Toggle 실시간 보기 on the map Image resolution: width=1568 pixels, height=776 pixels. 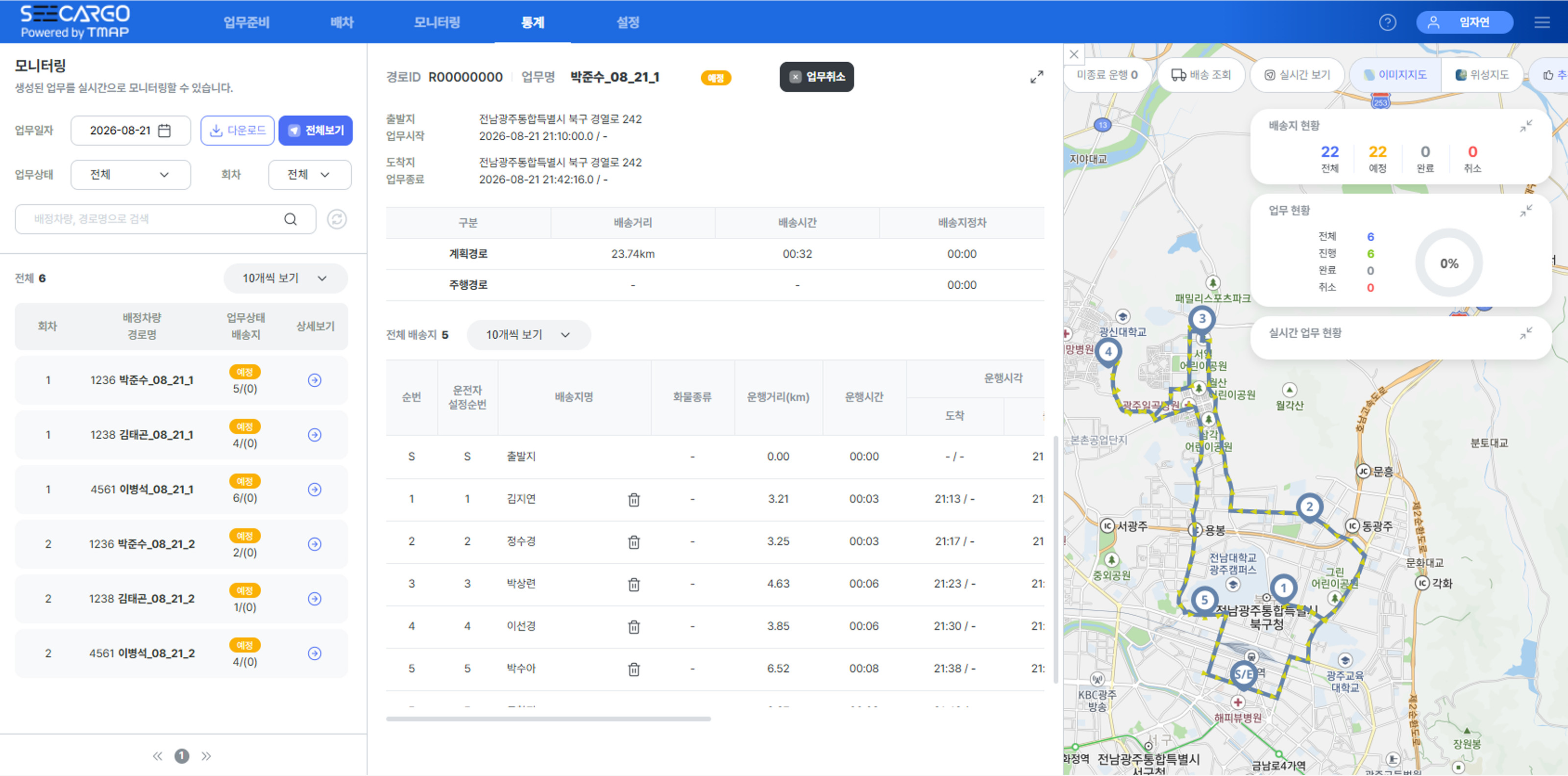point(1297,75)
